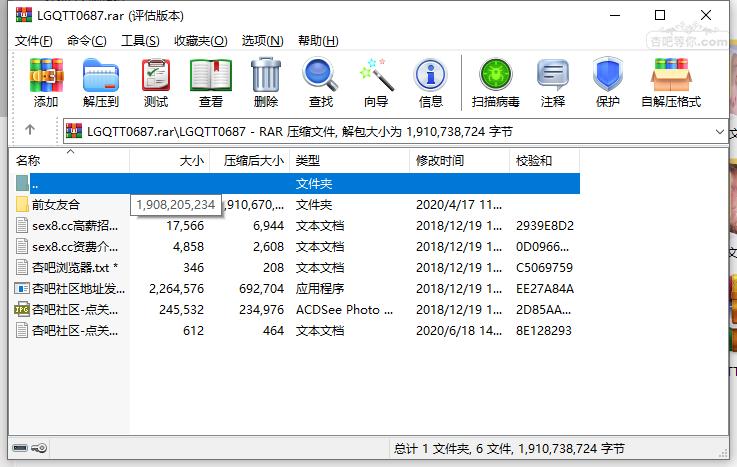
Task: Click the date 2020/4/17 11...
Action: [x=459, y=204]
